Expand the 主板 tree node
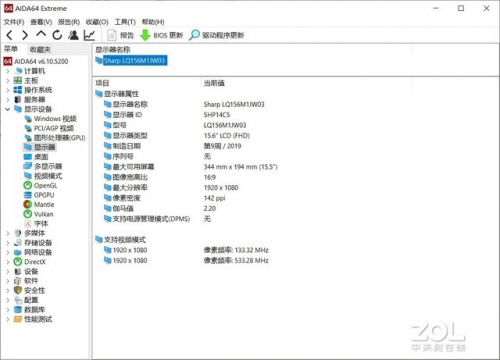This screenshot has width=500, height=360. [x=8, y=80]
